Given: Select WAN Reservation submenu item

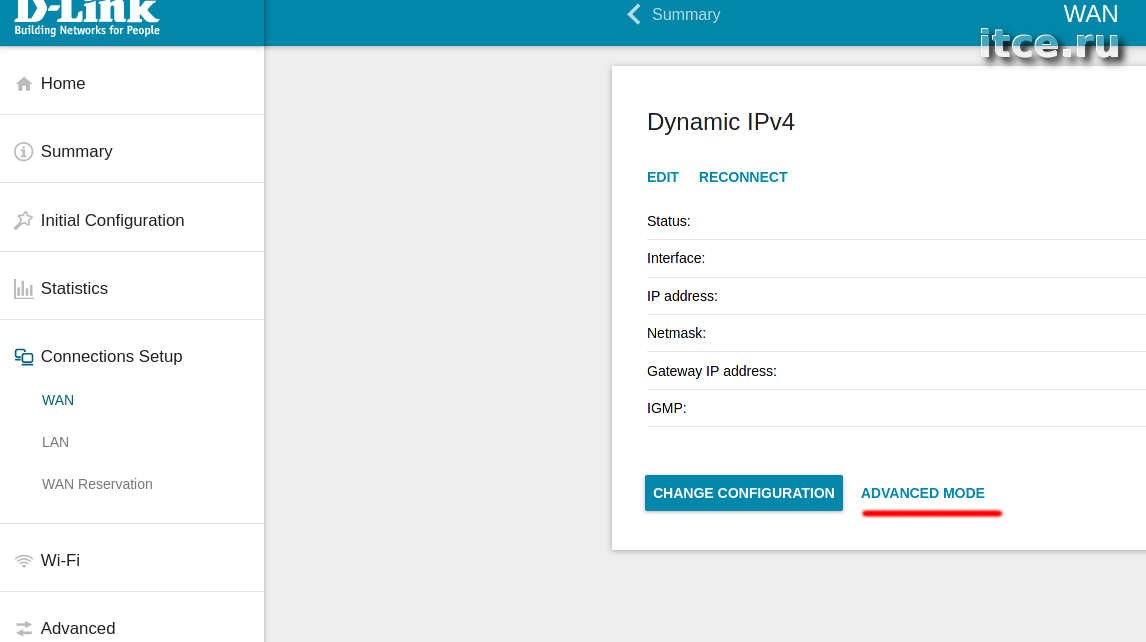Looking at the screenshot, I should tap(97, 484).
